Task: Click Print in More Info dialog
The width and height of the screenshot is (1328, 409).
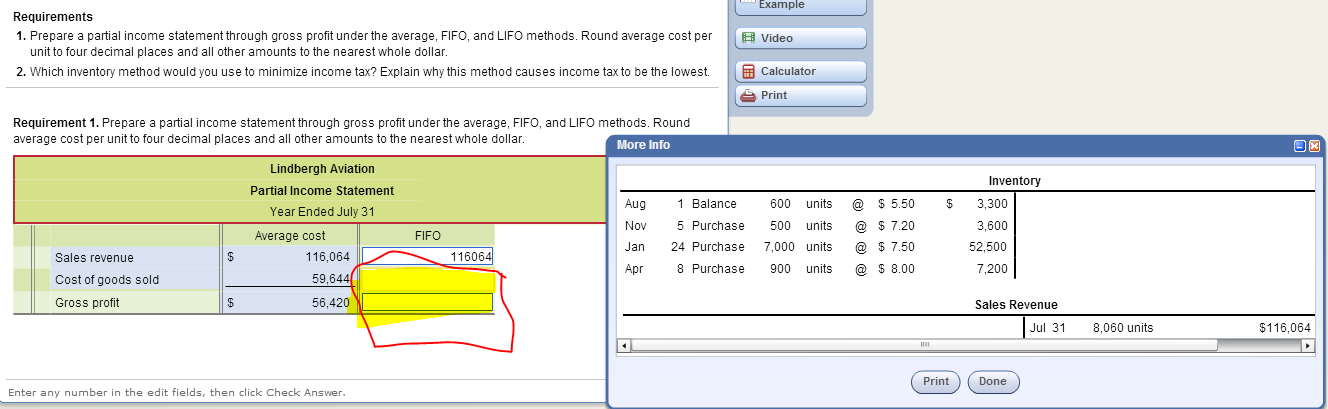Action: pos(936,381)
